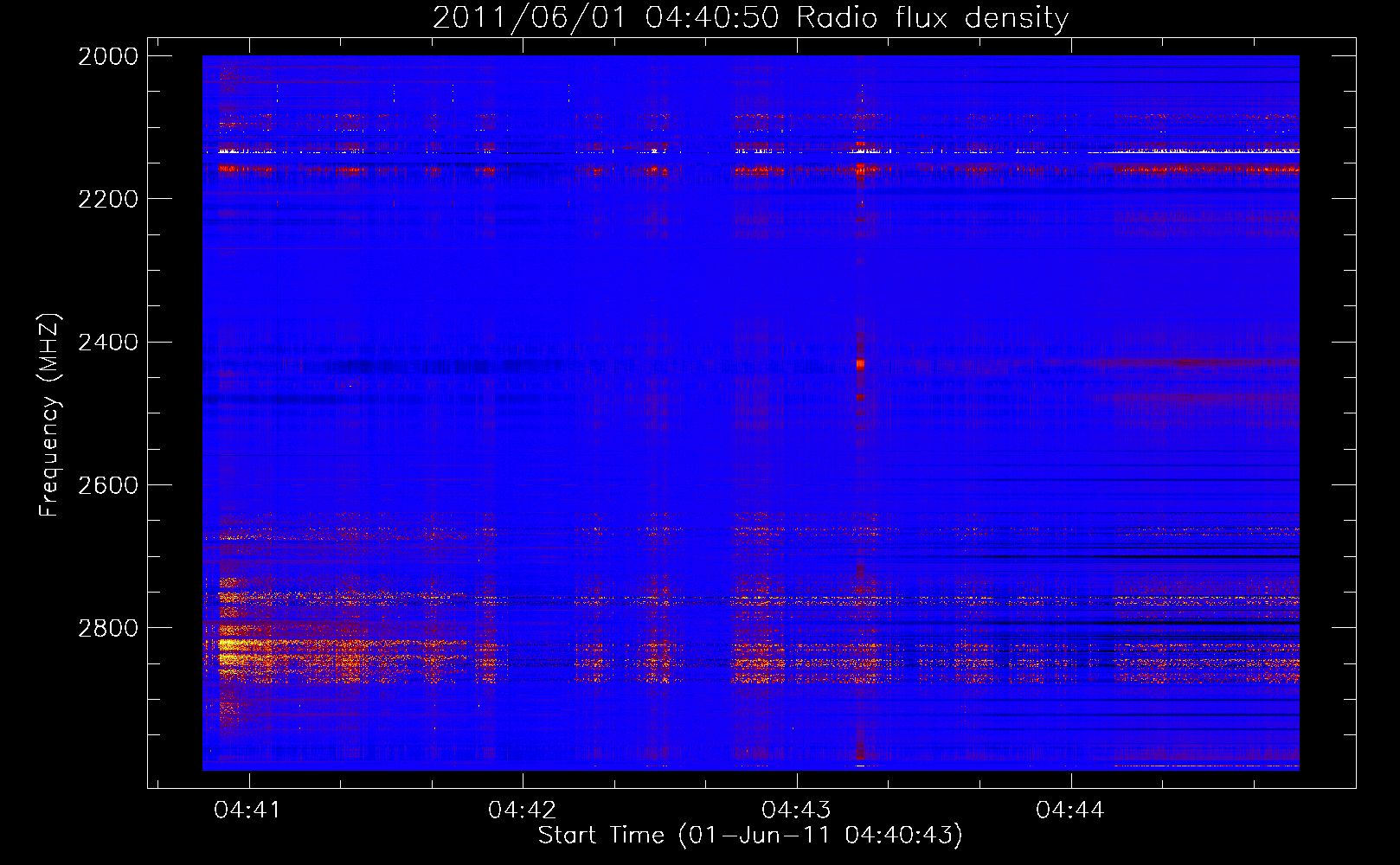Viewport: 1400px width, 865px height.
Task: Select the 2200 frequency tick label
Action: pos(108,199)
